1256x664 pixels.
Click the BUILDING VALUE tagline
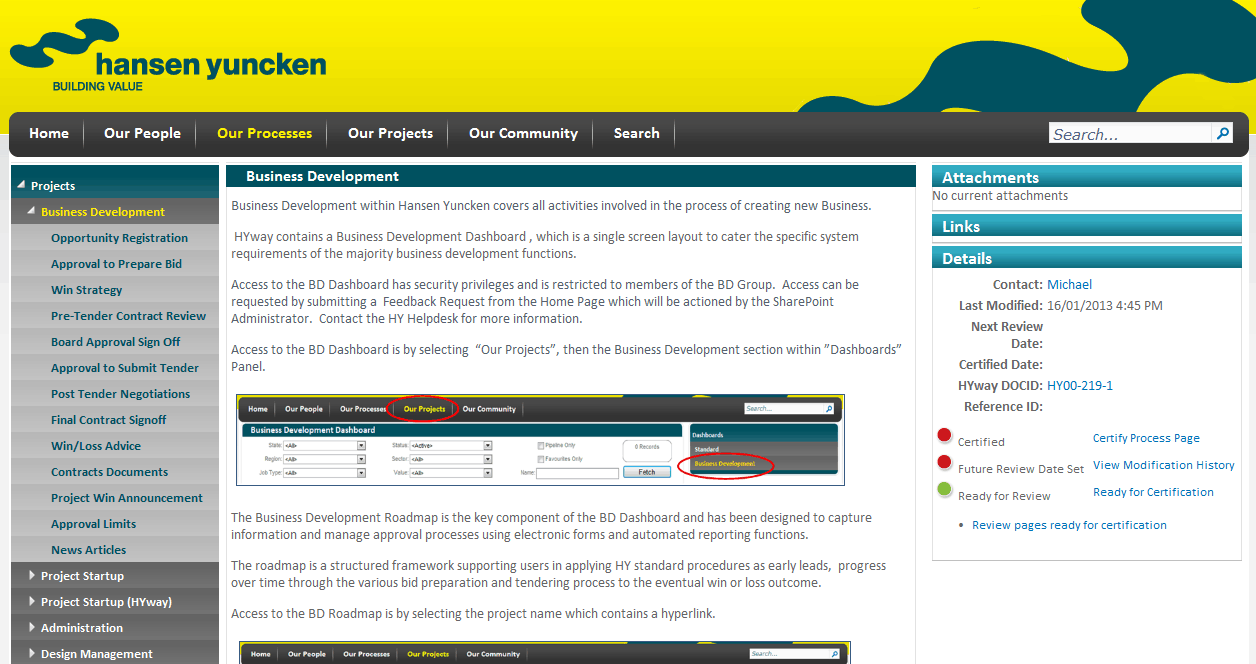(98, 87)
